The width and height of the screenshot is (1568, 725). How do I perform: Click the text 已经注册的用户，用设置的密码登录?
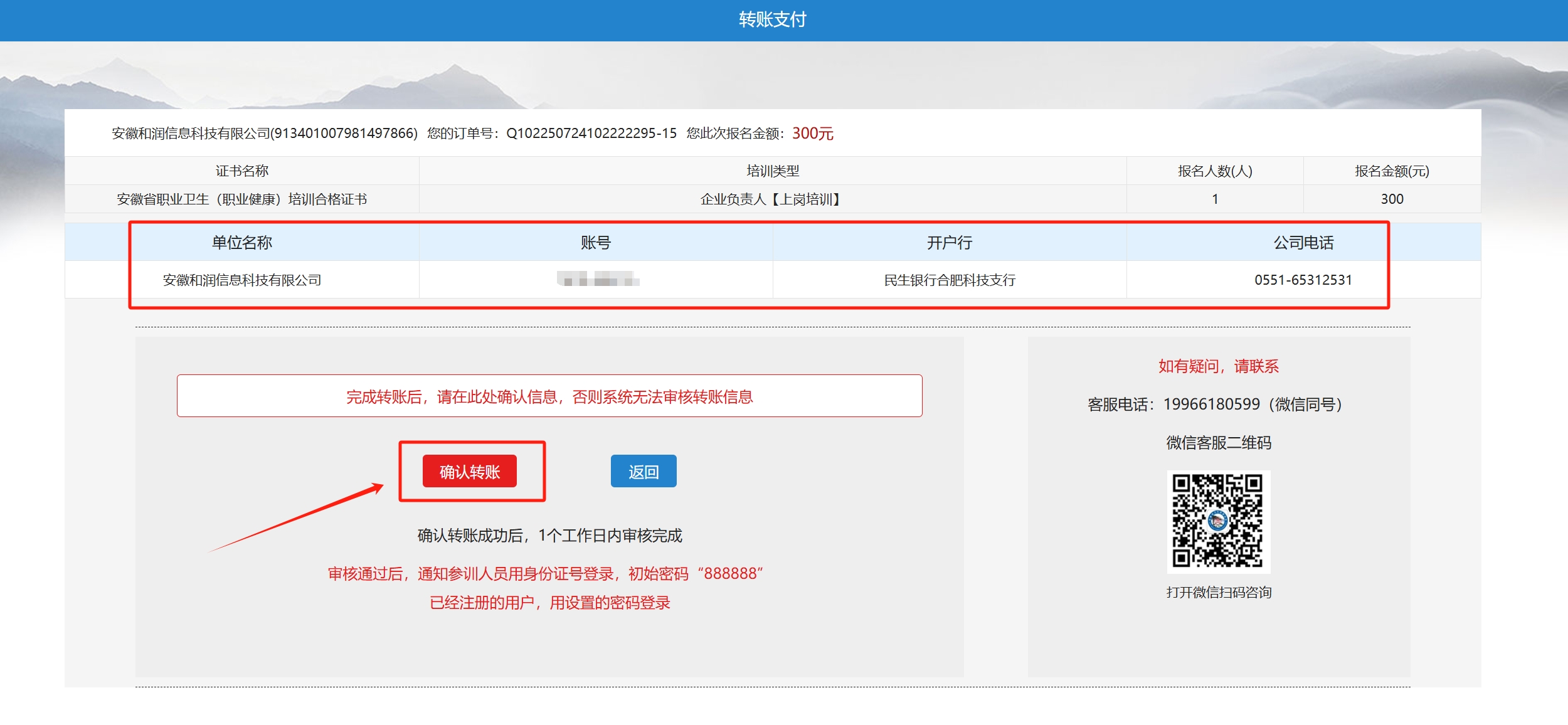click(x=549, y=602)
